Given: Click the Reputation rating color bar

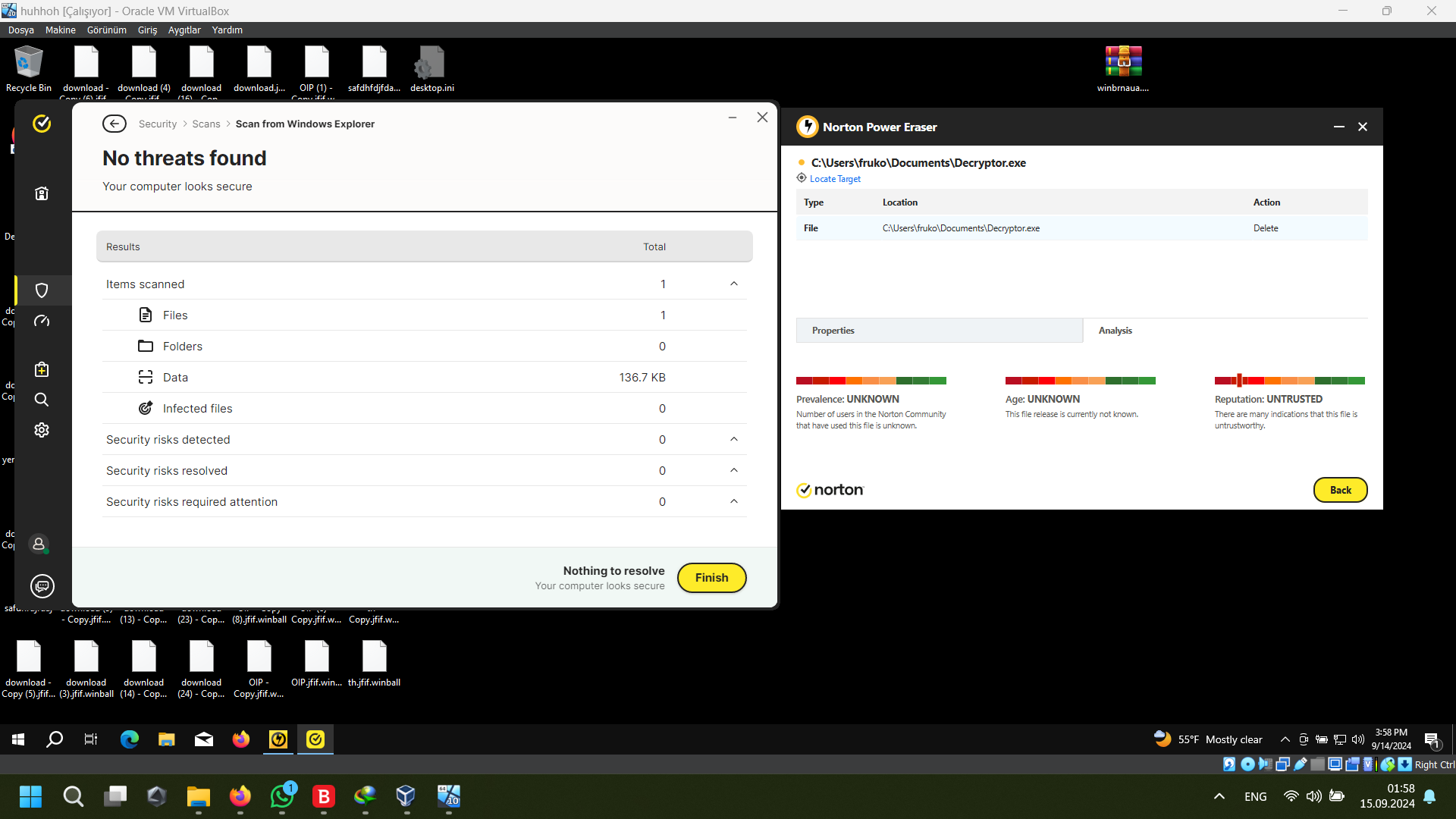Looking at the screenshot, I should [1289, 381].
